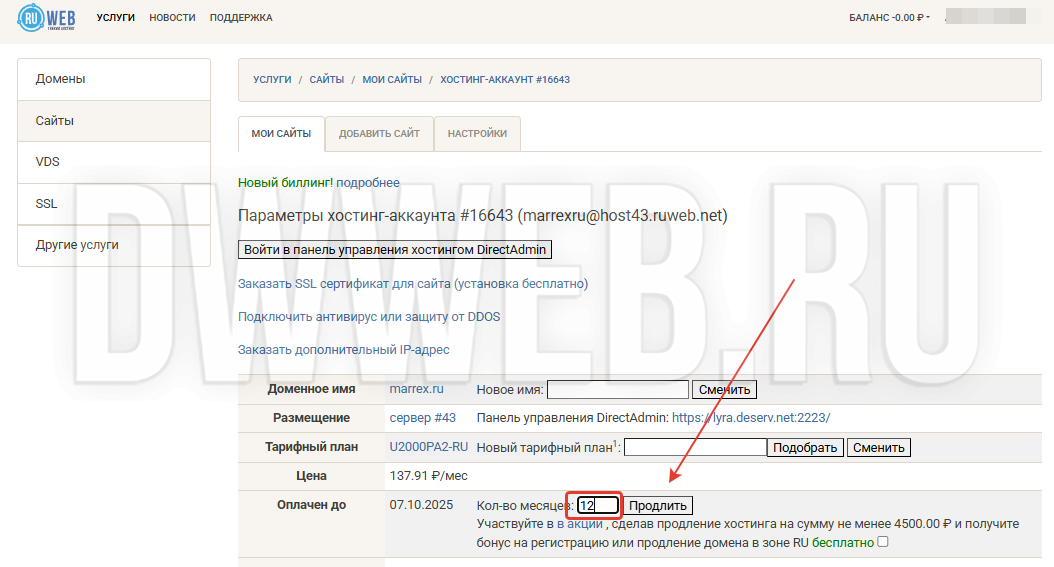The height and width of the screenshot is (567, 1054).
Task: Open the БАЛАНС dropdown menu
Action: pyautogui.click(x=888, y=18)
